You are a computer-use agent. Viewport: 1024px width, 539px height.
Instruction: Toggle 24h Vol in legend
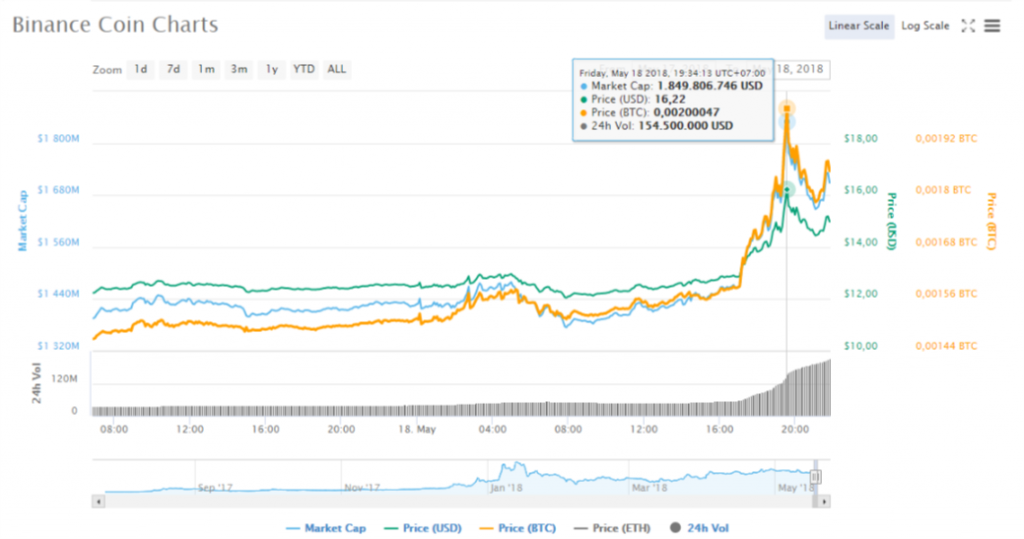point(707,528)
